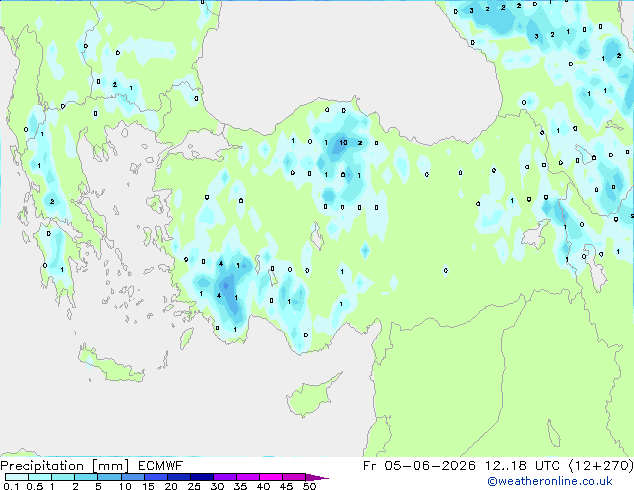Screen dimensions: 634x490
Task: Click the 45–50 mm legend swatch
Action: click(293, 477)
